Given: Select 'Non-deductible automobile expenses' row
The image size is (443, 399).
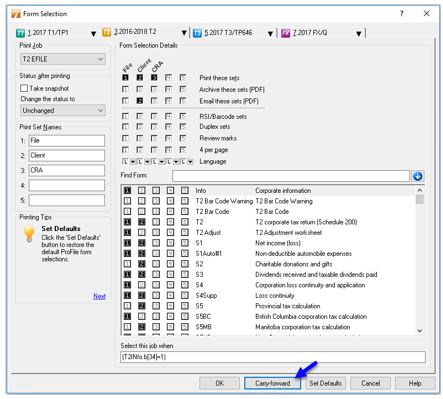Looking at the screenshot, I should [268, 254].
